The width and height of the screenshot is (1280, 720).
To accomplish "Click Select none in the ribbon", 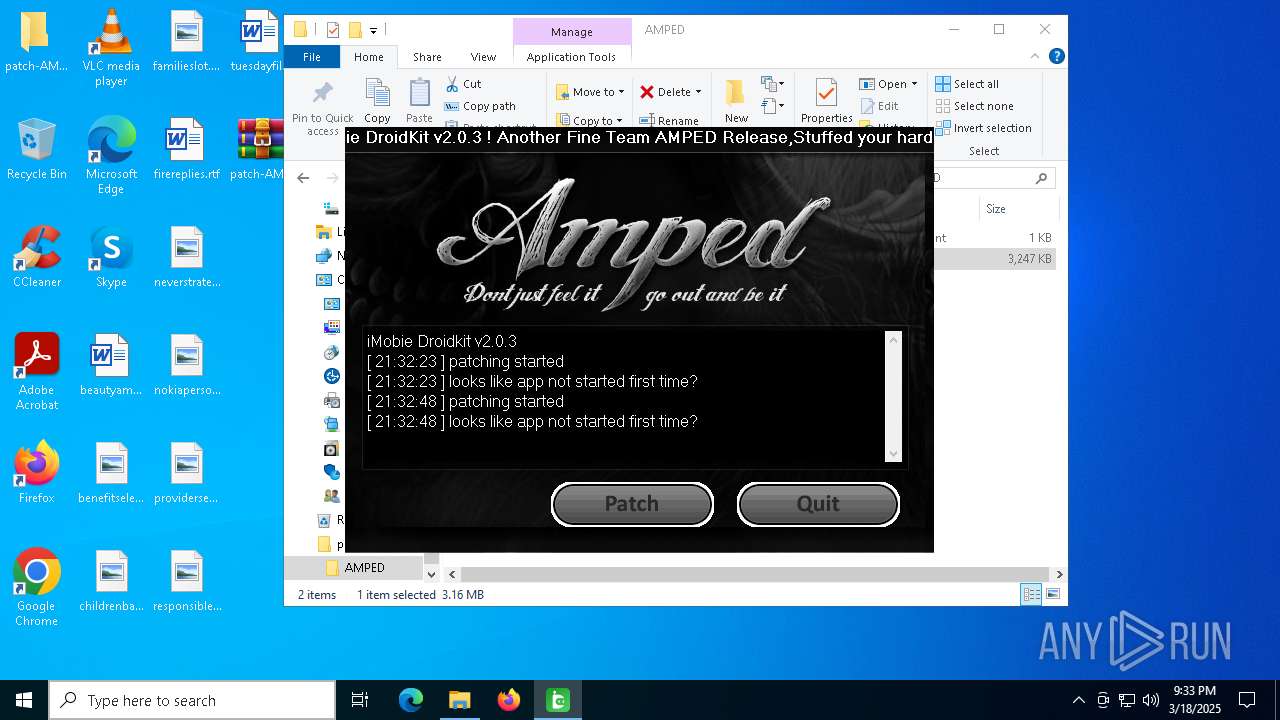I will [x=974, y=106].
